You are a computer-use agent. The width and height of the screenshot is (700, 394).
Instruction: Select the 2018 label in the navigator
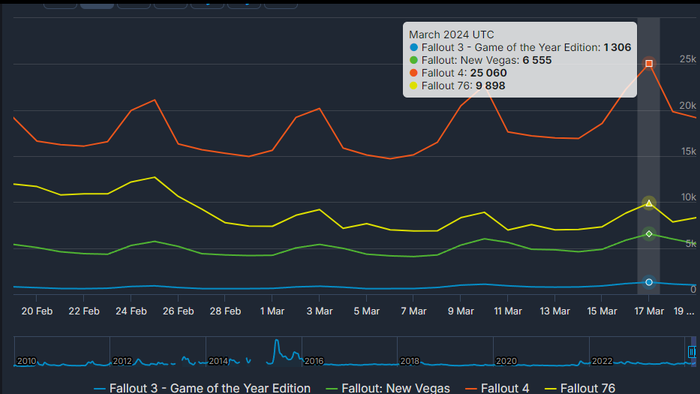(x=410, y=361)
